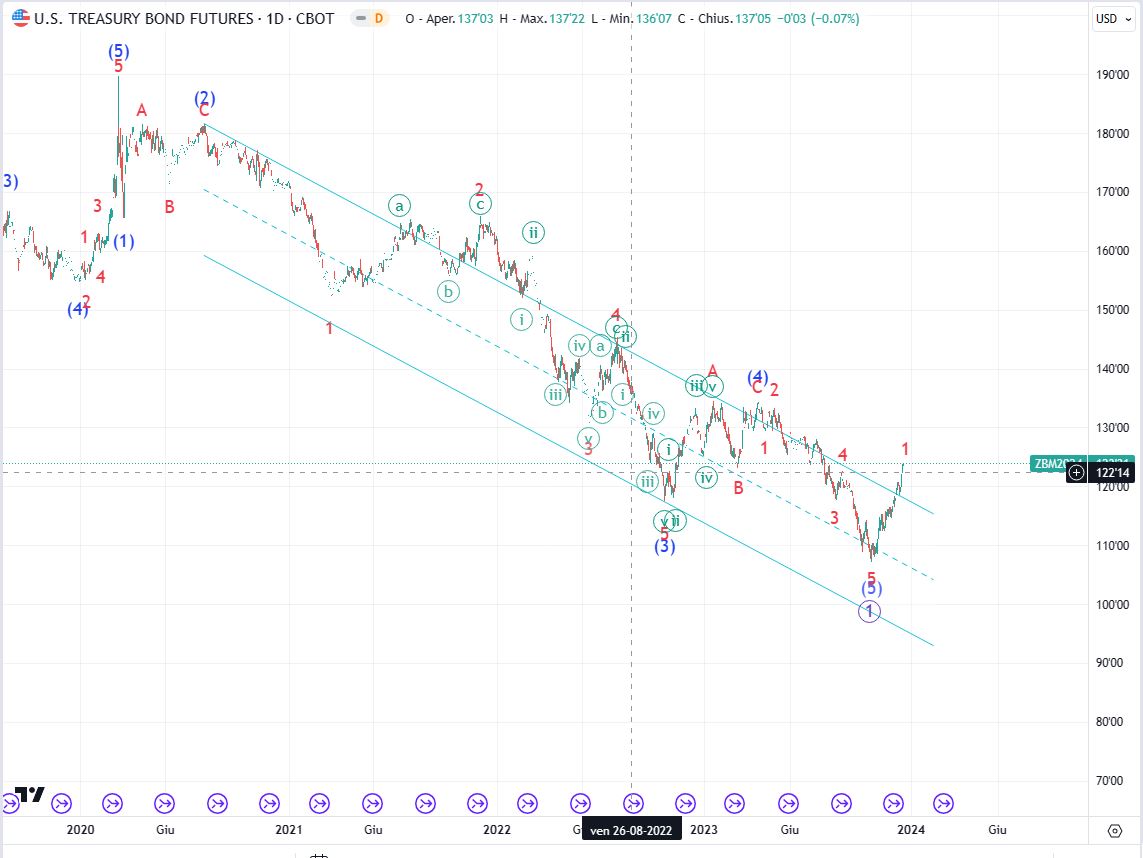Click the last rollover marker after 2024
1143x858 pixels.
(x=943, y=803)
